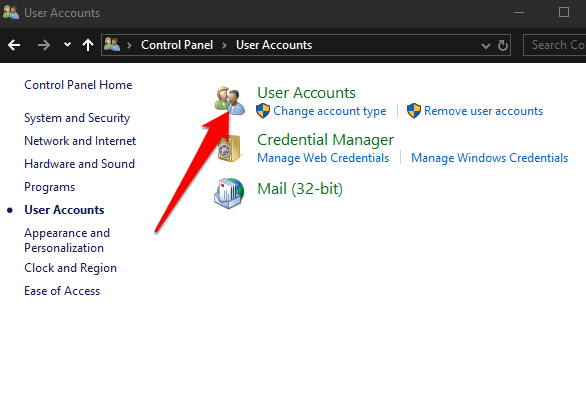The image size is (586, 416).
Task: Expand chevron before Control Panel breadcrumb
Action: (129, 45)
